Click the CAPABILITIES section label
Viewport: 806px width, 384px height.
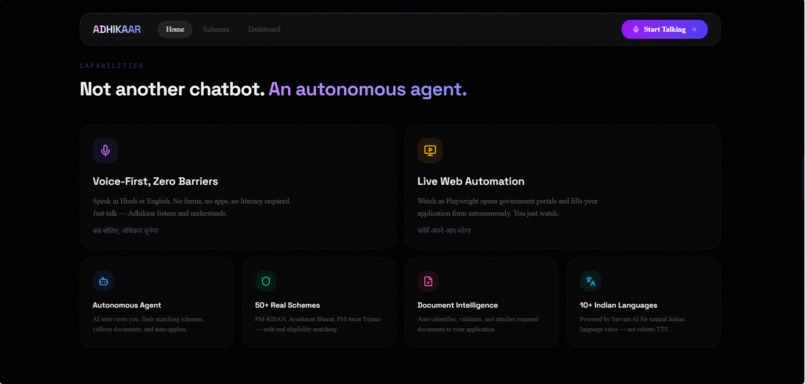coord(112,66)
